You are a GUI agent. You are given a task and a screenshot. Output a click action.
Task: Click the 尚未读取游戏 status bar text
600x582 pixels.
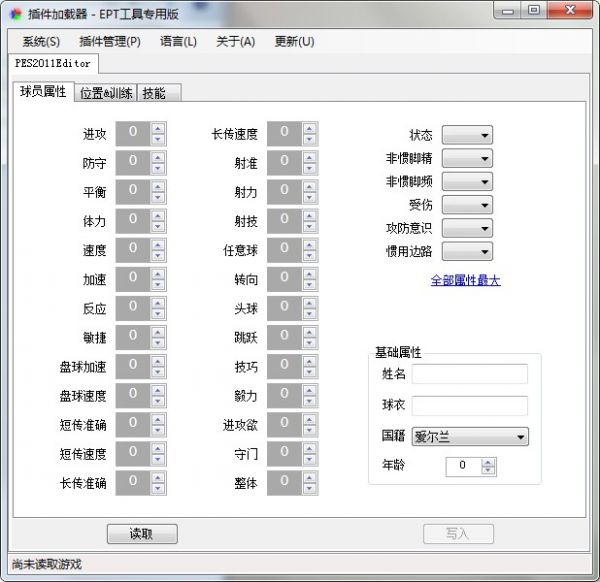pos(47,564)
